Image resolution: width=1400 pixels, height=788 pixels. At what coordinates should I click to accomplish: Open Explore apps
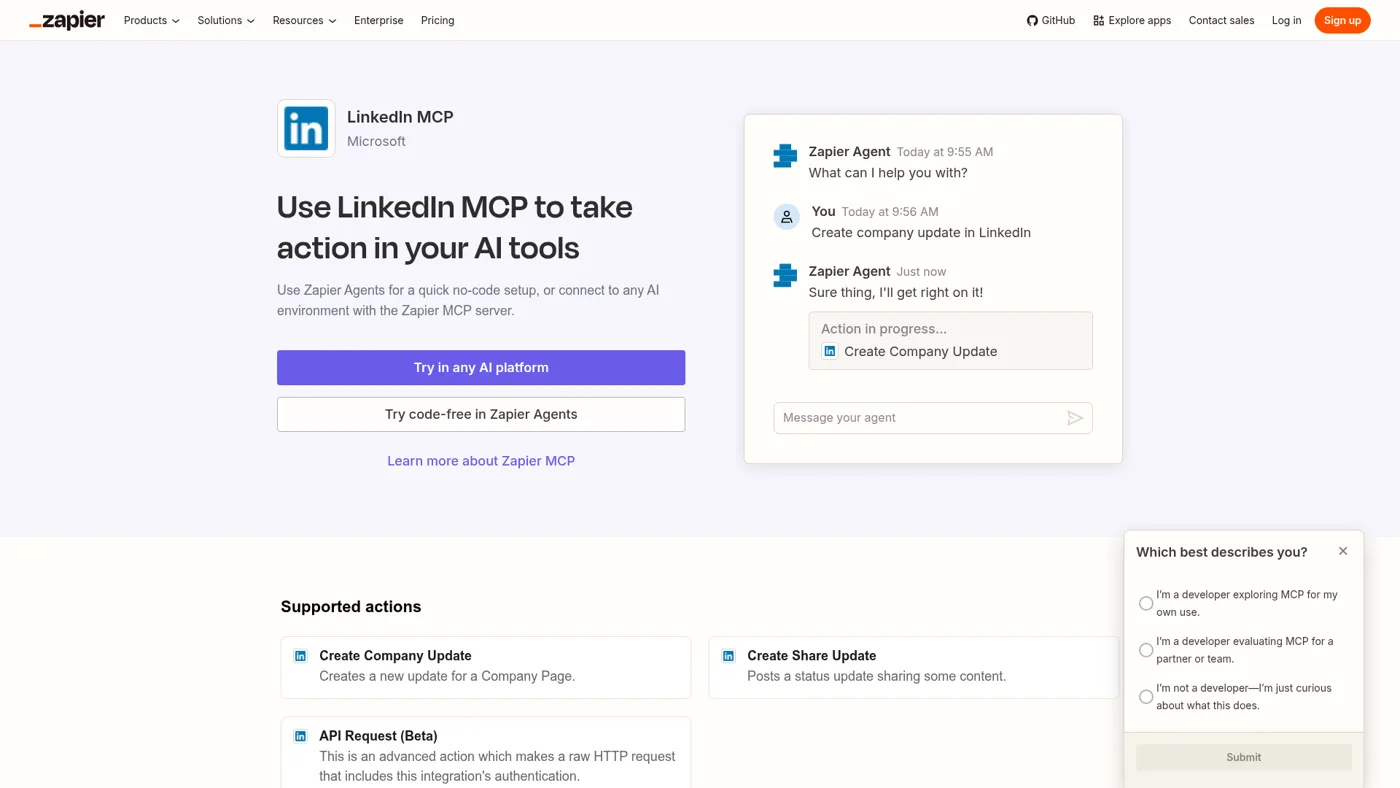1132,20
